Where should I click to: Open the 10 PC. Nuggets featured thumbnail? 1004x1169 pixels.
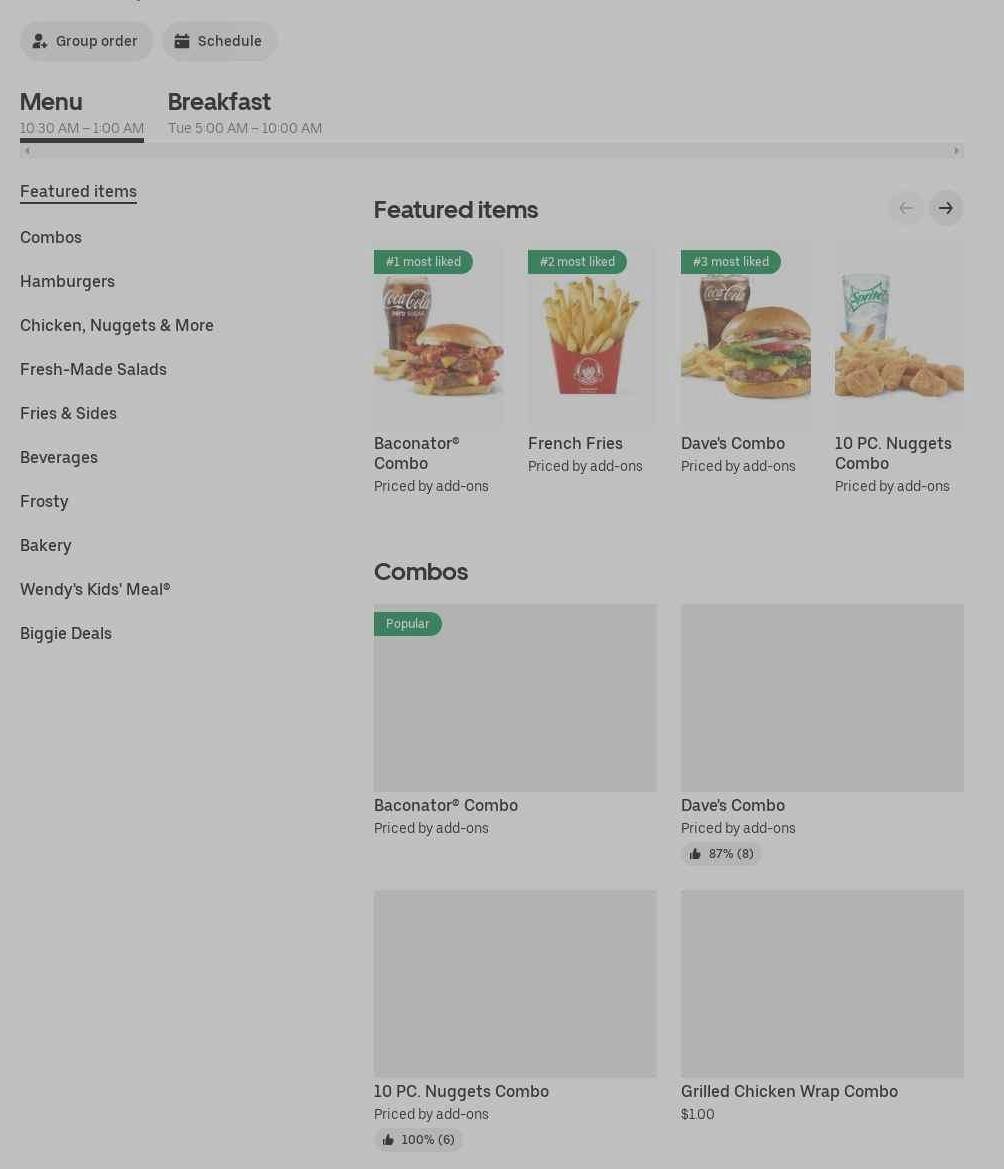(x=899, y=335)
